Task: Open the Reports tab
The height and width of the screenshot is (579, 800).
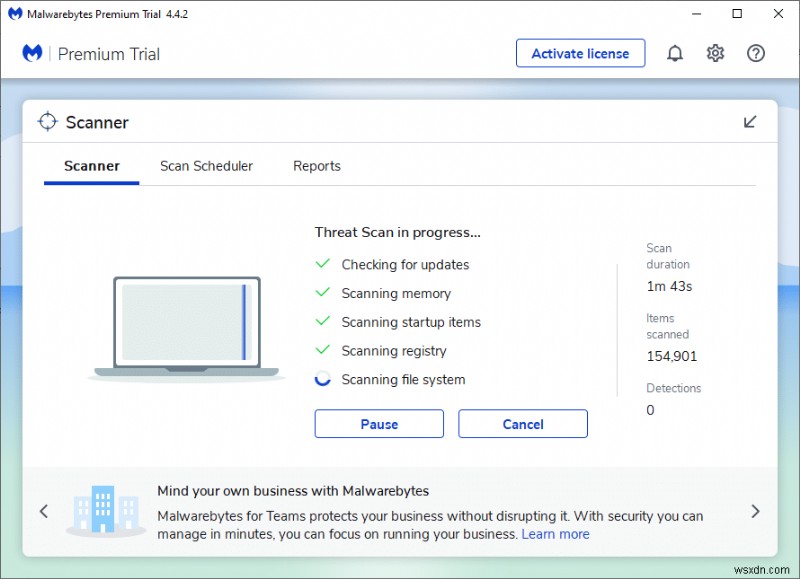Action: (317, 166)
